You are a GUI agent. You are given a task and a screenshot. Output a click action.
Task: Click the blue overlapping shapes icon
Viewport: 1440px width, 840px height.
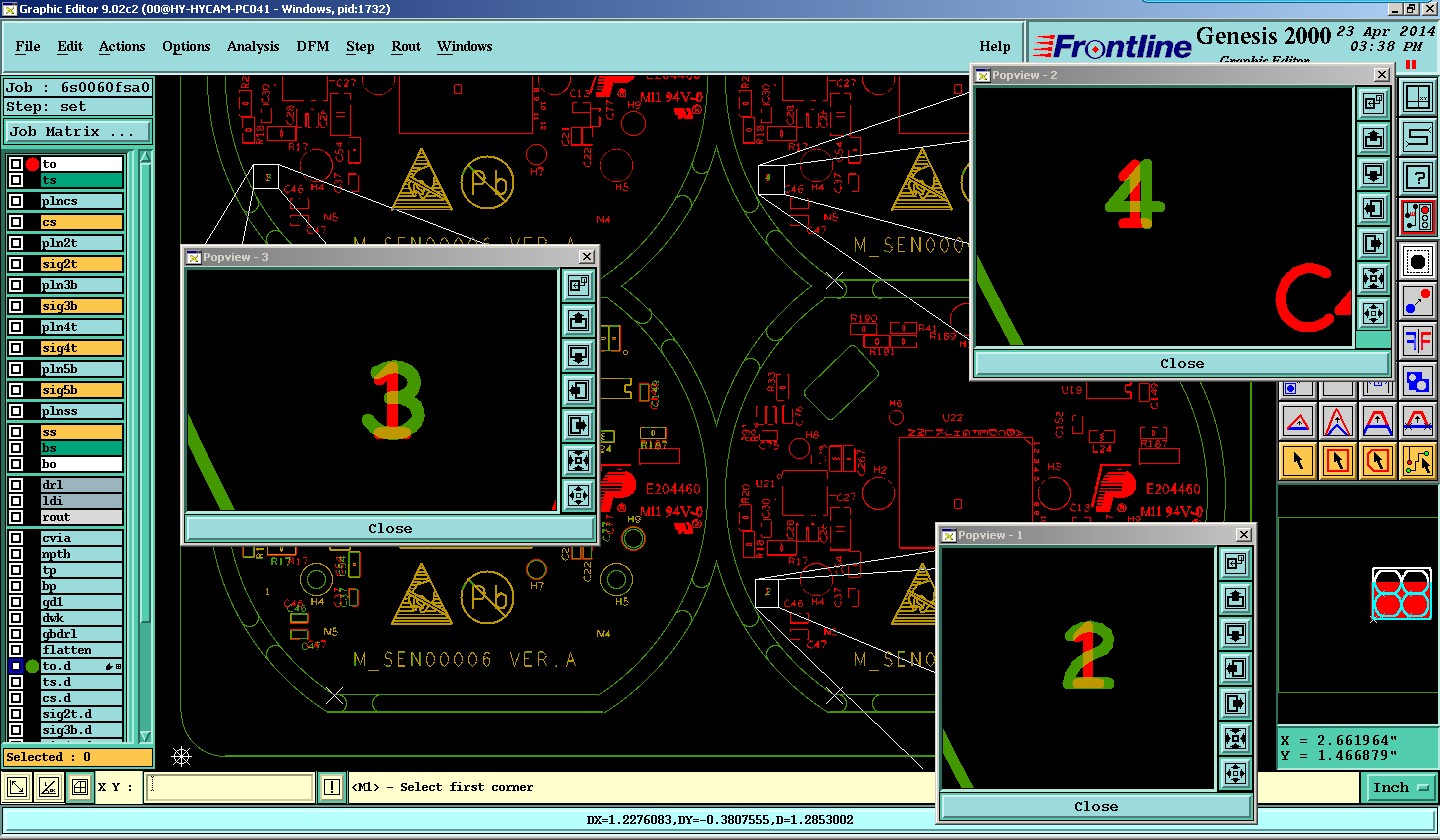tap(1417, 381)
